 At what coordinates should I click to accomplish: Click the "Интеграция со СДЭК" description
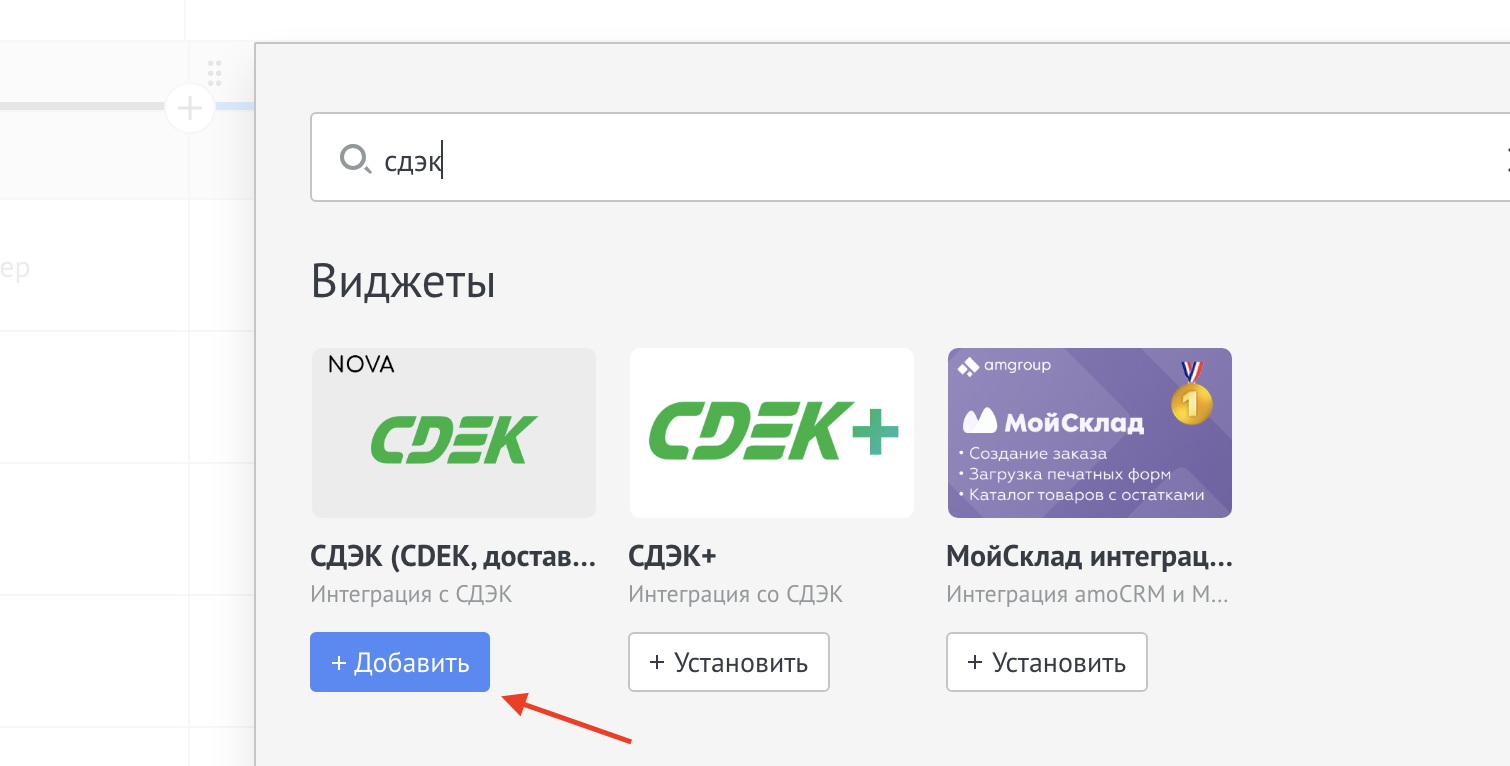735,594
